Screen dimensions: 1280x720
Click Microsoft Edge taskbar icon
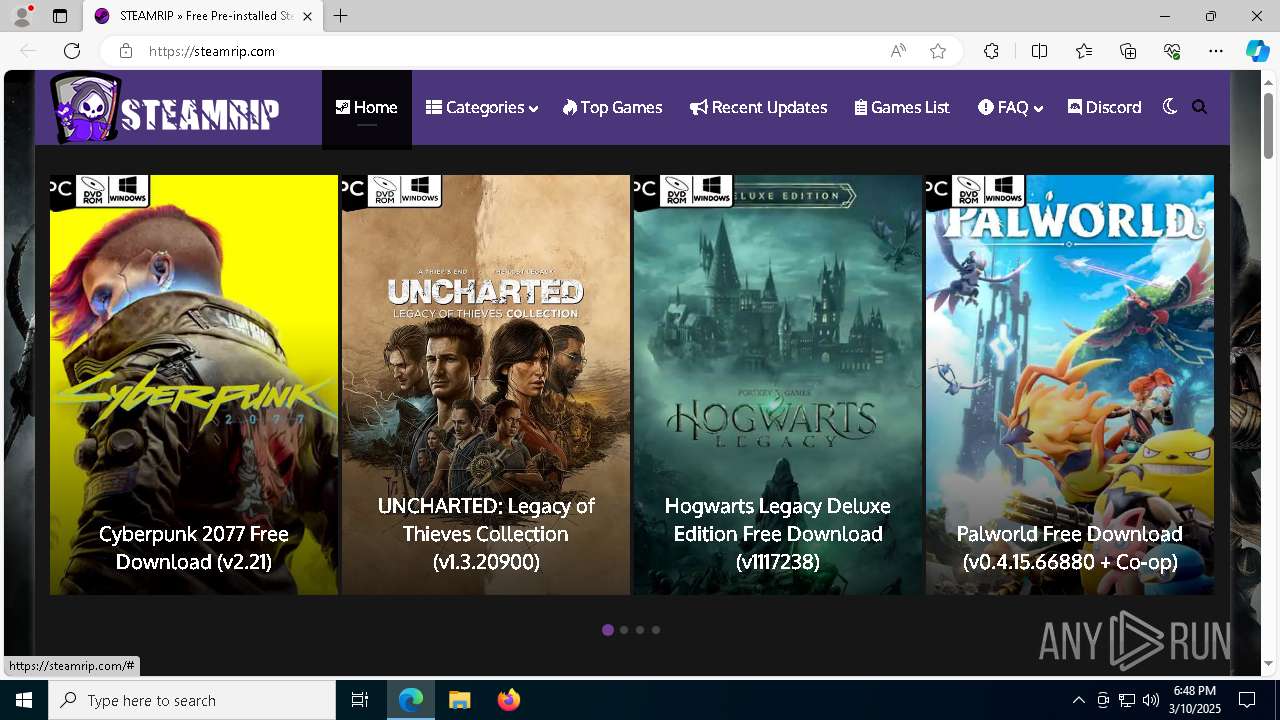coord(411,700)
